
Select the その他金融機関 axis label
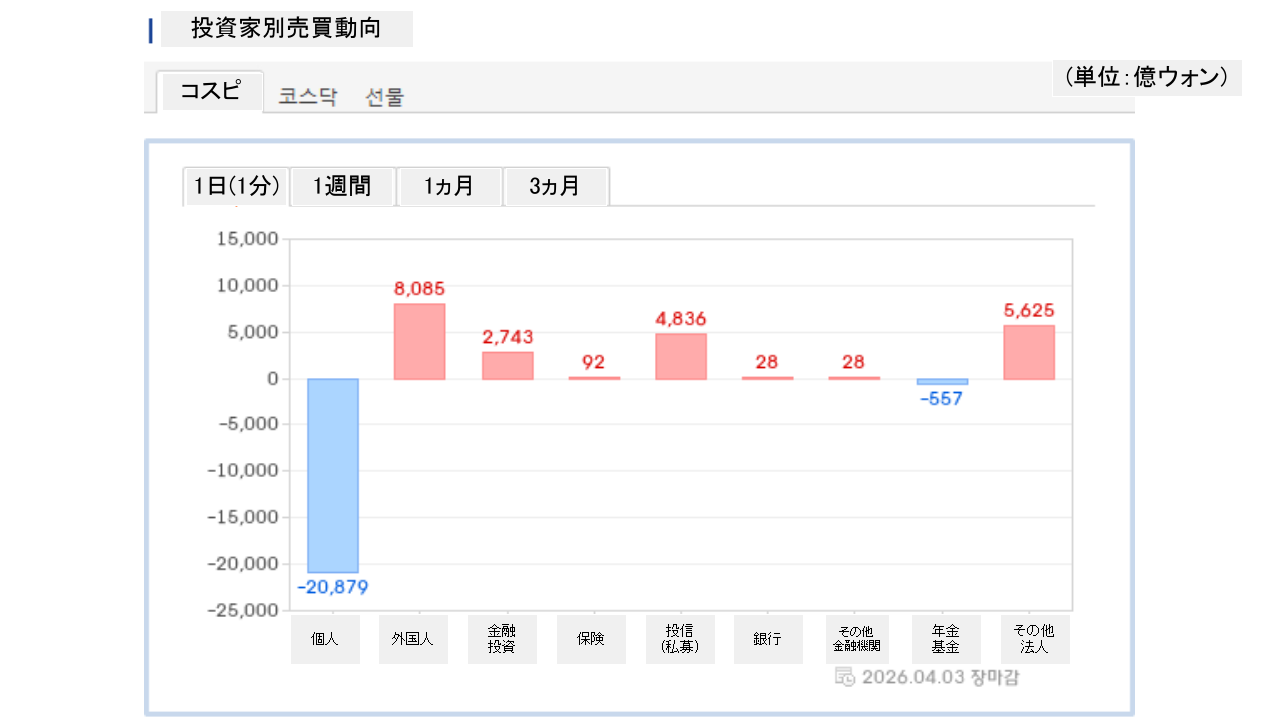point(856,639)
